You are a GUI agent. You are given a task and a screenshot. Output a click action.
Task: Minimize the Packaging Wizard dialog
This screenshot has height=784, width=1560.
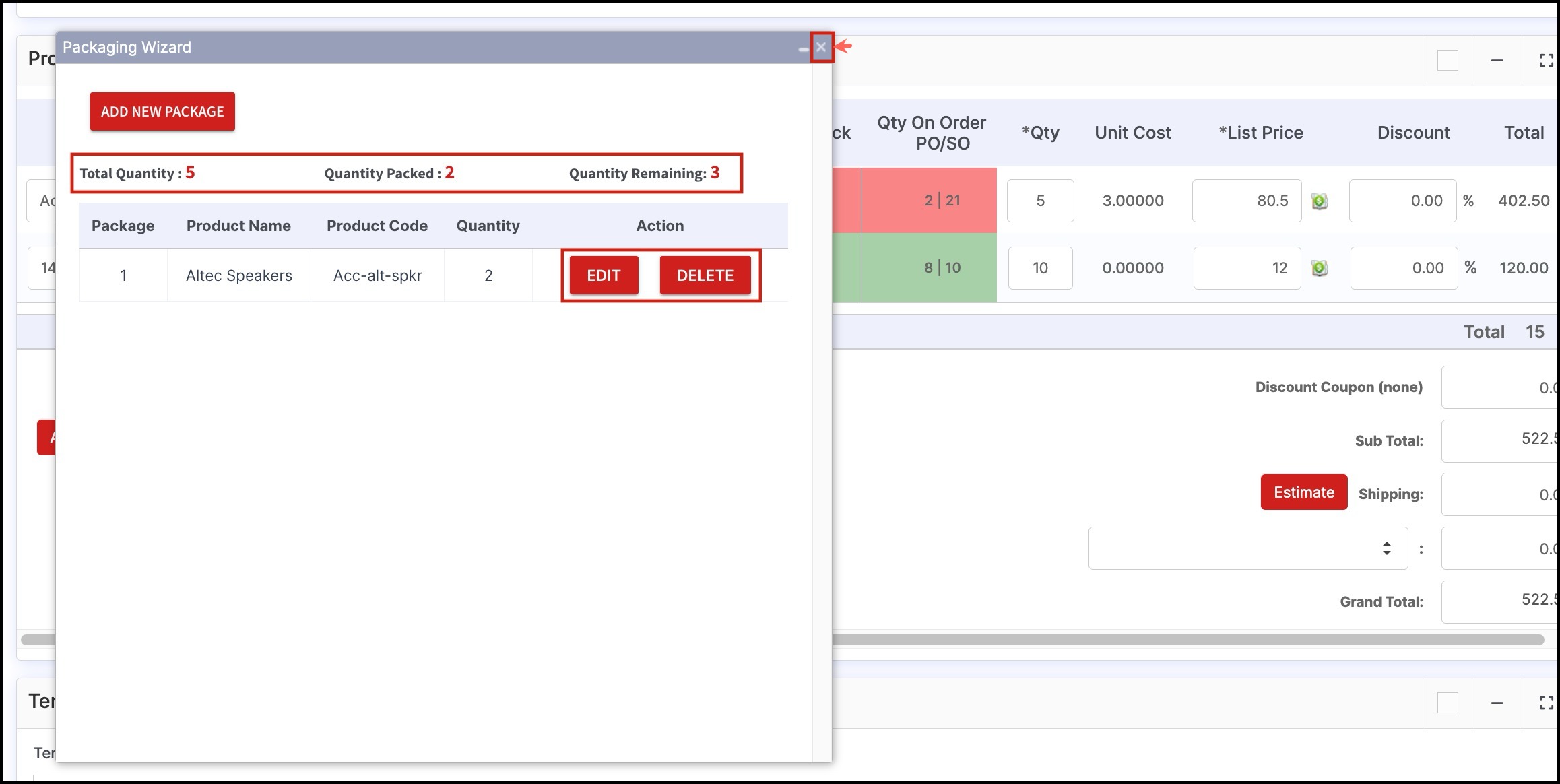tap(803, 48)
